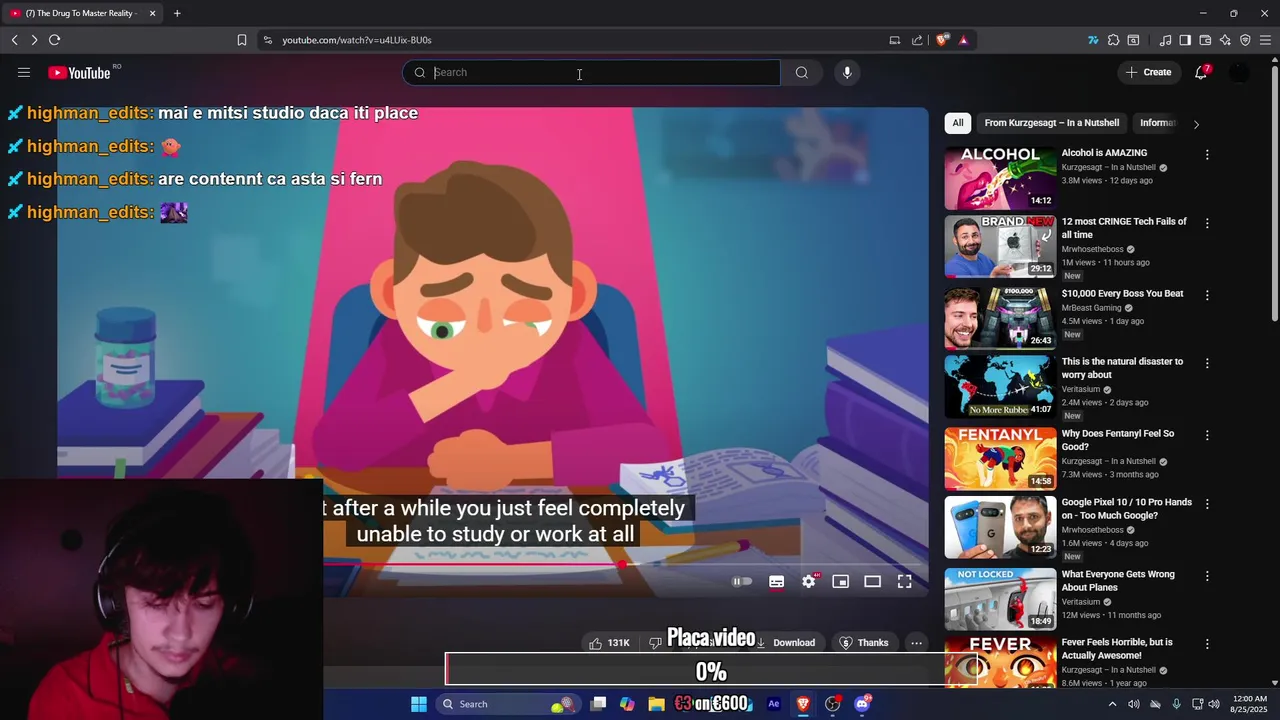The width and height of the screenshot is (1280, 720).
Task: Open the Brave VPN shield icon
Action: click(x=1245, y=40)
